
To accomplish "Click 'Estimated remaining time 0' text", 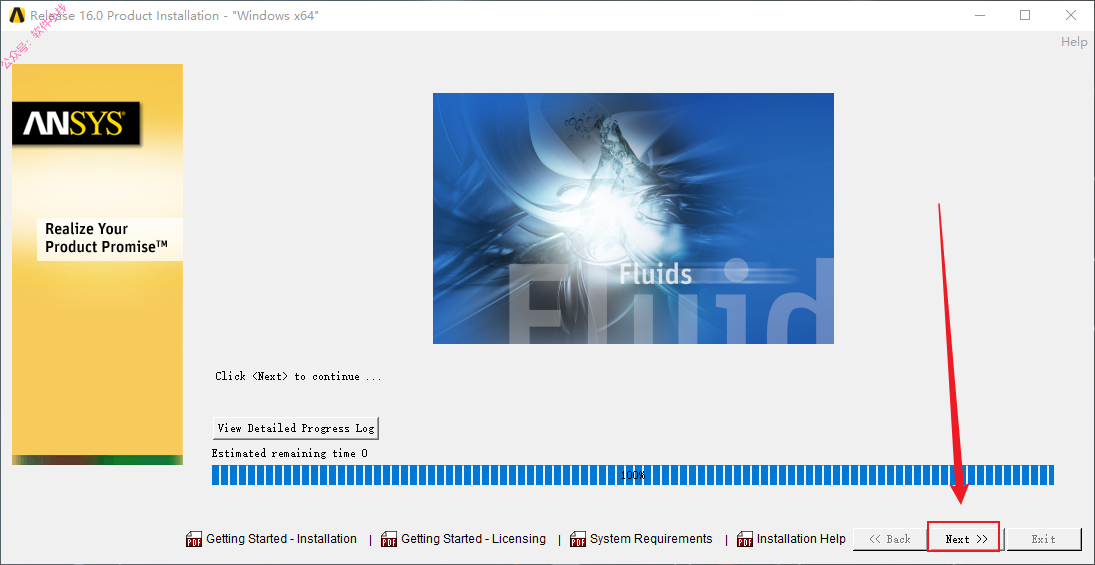I will pos(289,453).
